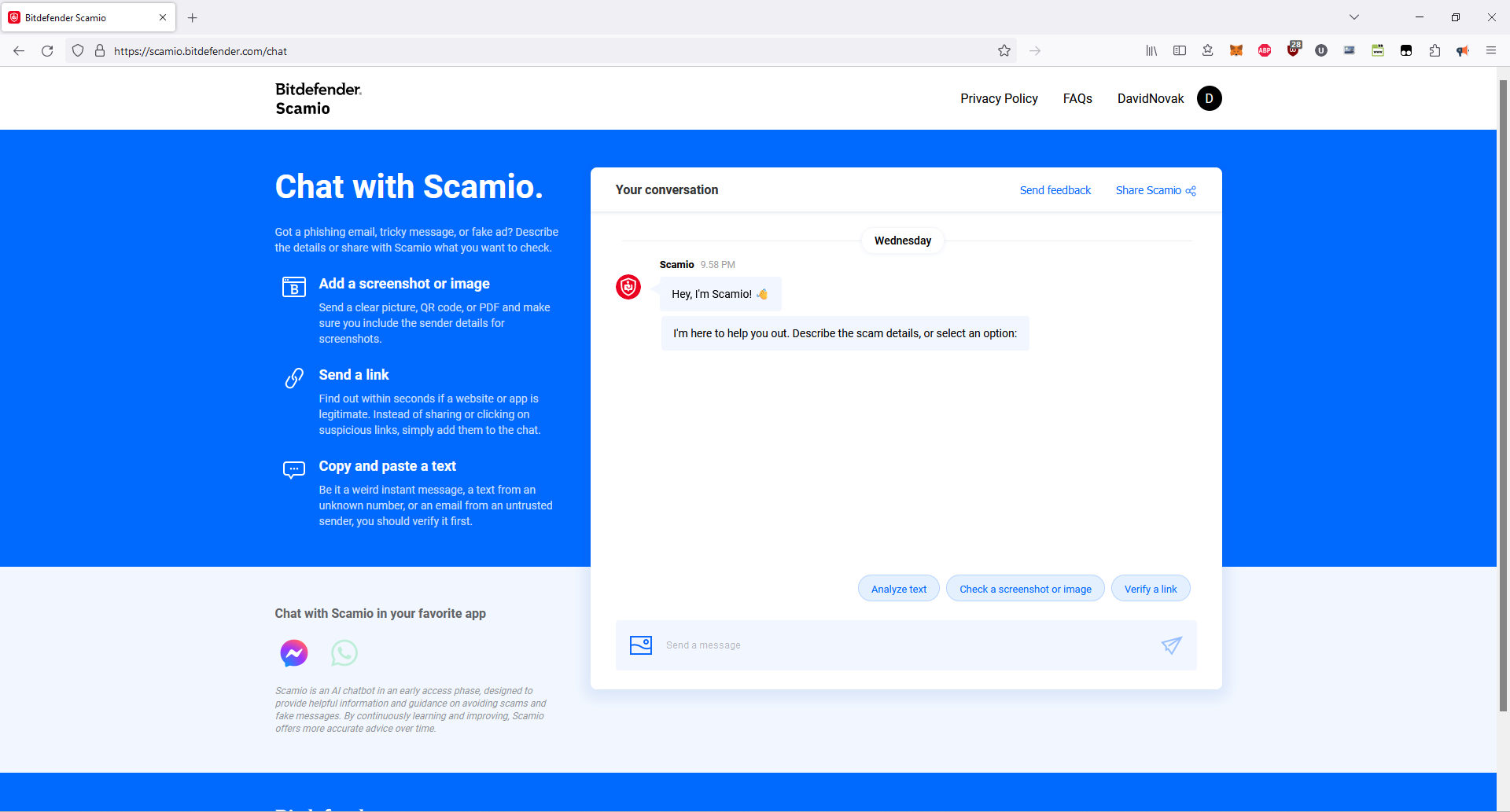Open Scamio on Facebook Messenger
Image resolution: width=1510 pixels, height=812 pixels.
point(294,653)
